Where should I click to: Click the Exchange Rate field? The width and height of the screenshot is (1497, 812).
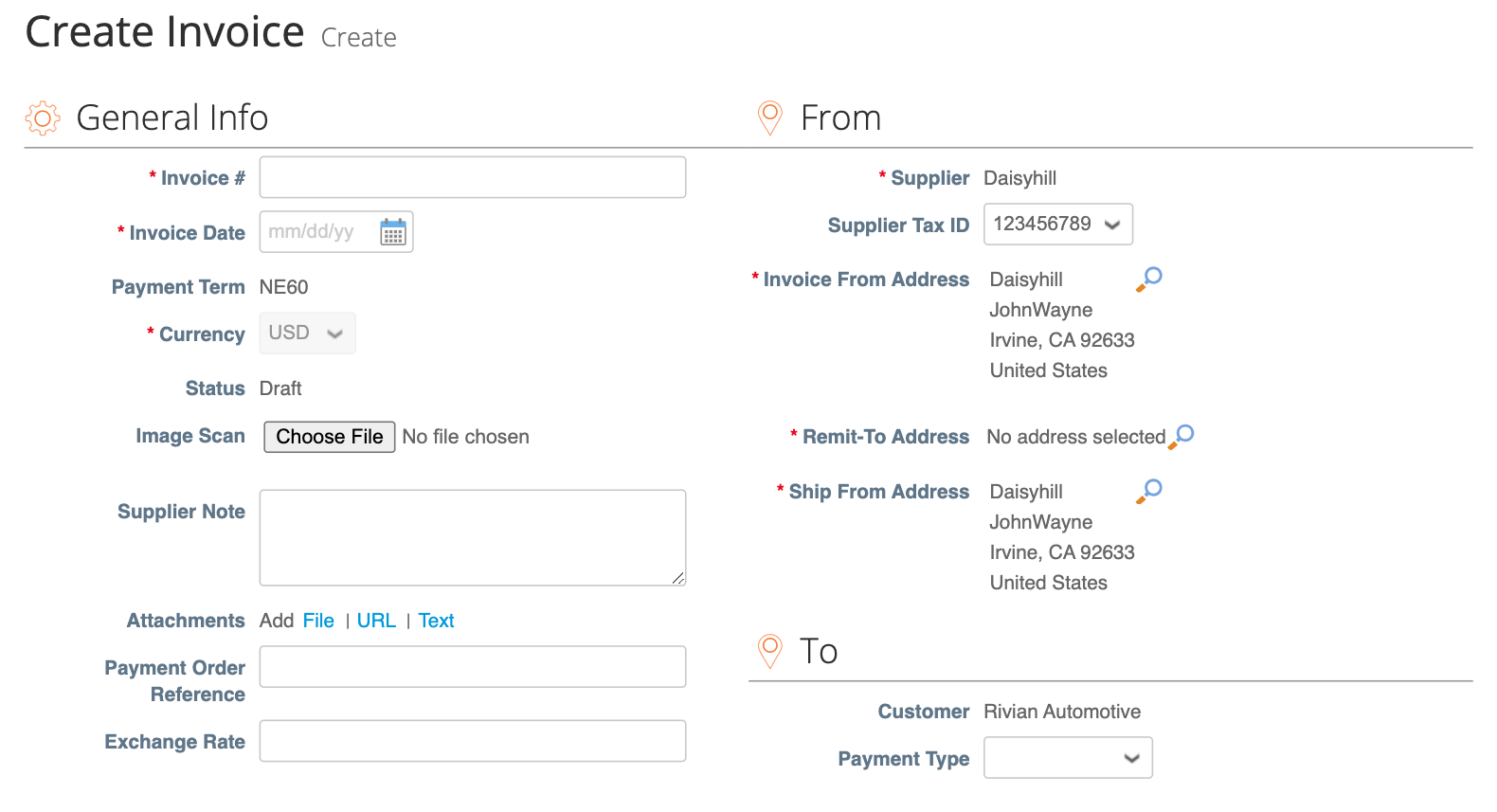click(472, 740)
